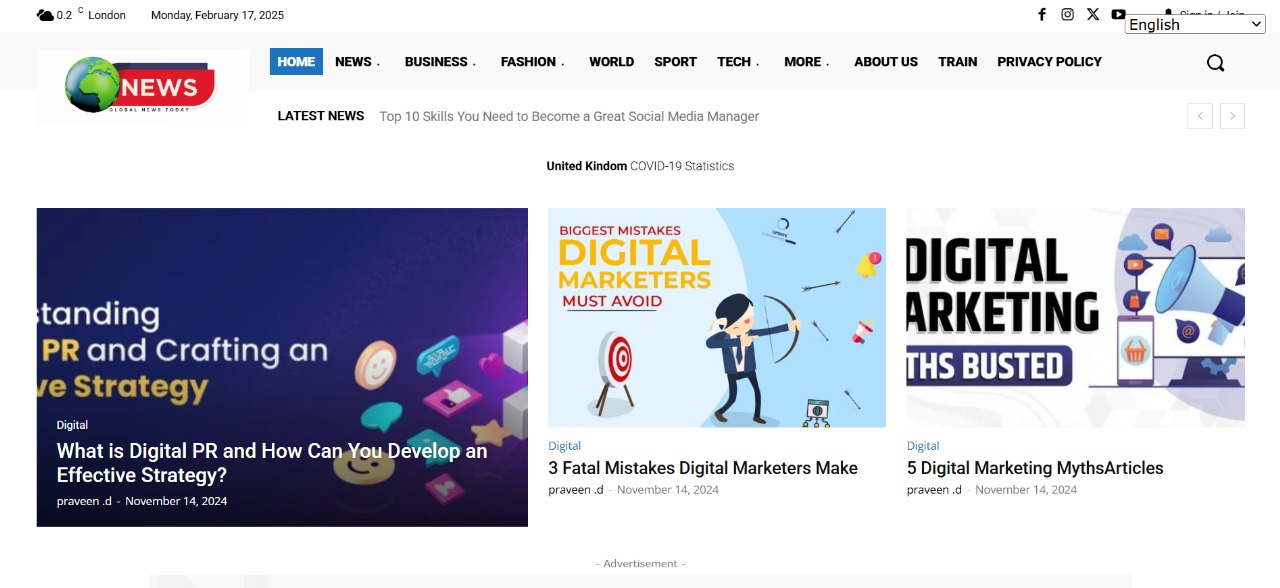
Task: Click the Biggest Mistakes Digital Marketers image
Action: pyautogui.click(x=716, y=317)
